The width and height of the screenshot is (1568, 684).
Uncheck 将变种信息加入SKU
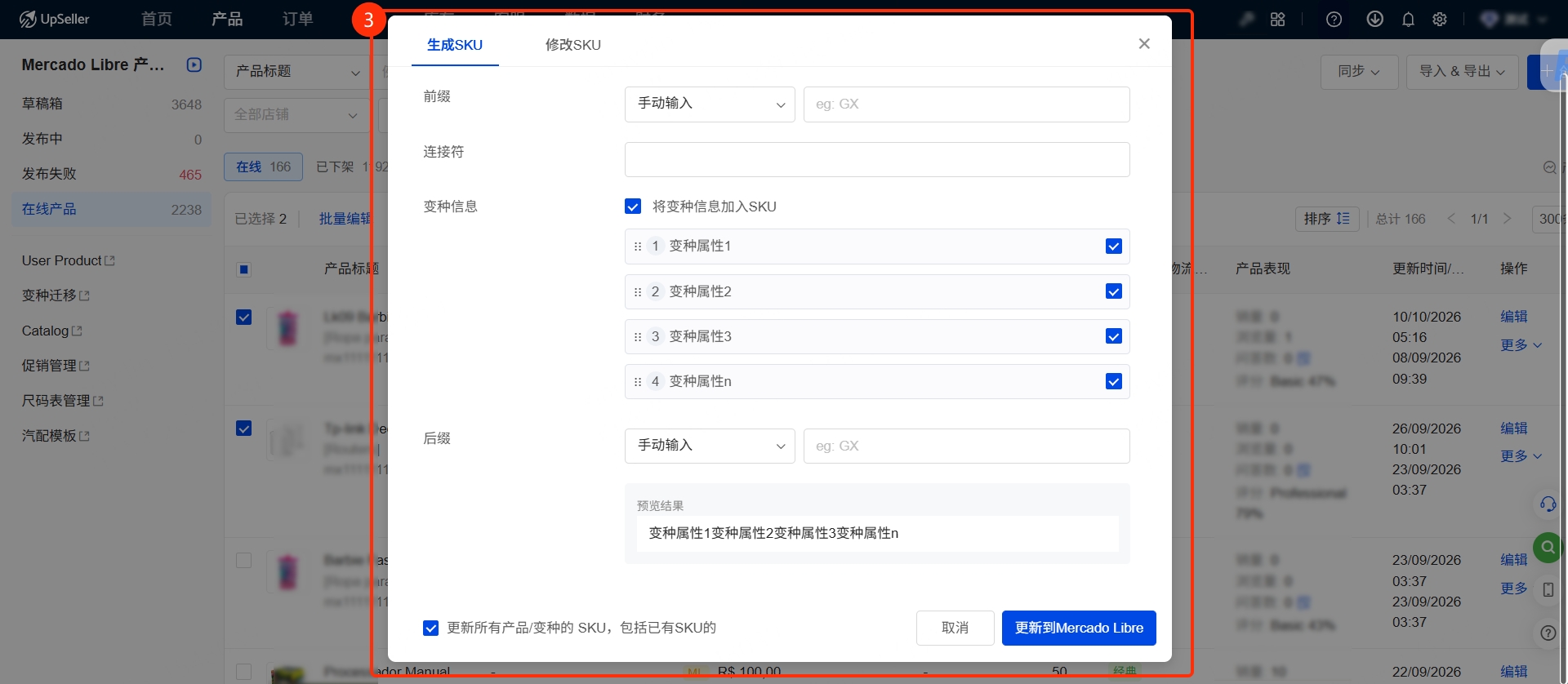(x=633, y=207)
